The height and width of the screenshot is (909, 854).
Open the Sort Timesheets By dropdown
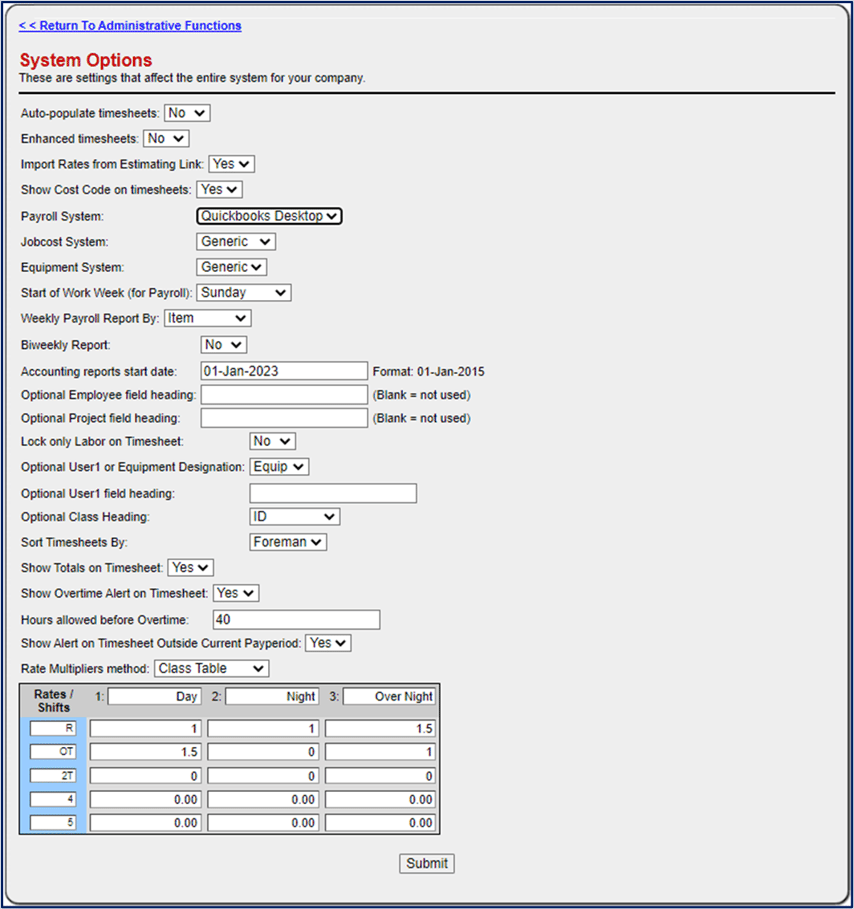tap(288, 541)
